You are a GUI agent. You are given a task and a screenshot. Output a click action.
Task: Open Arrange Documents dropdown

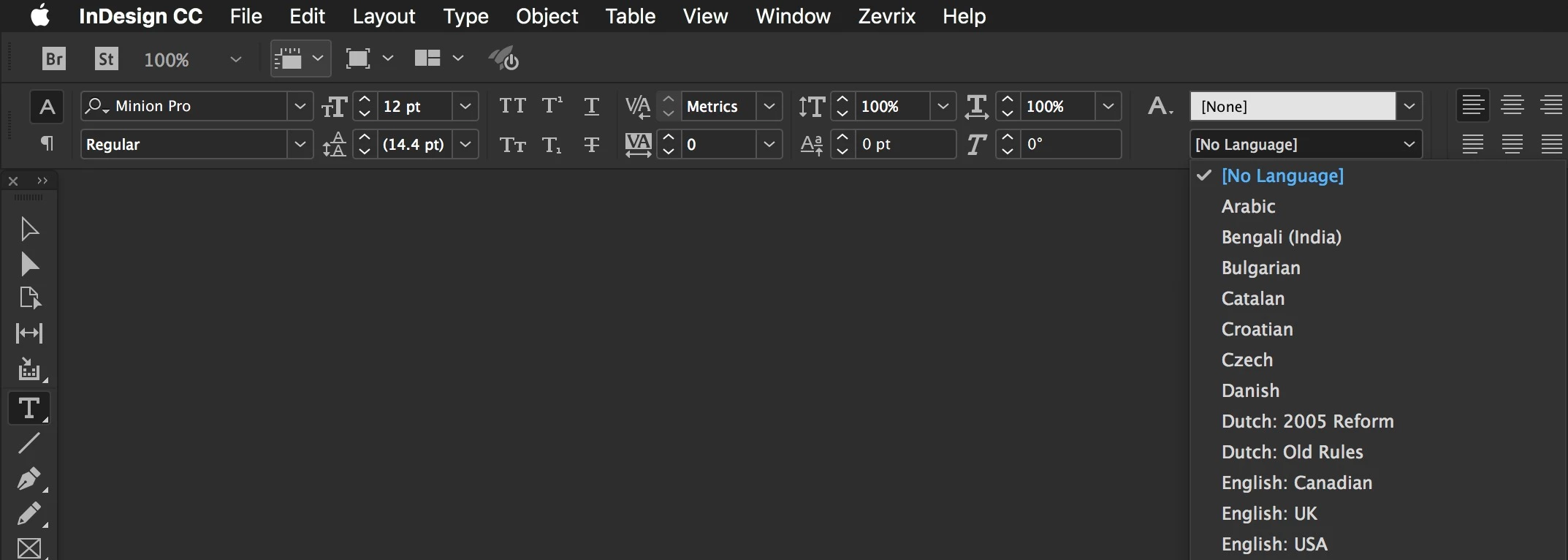458,58
